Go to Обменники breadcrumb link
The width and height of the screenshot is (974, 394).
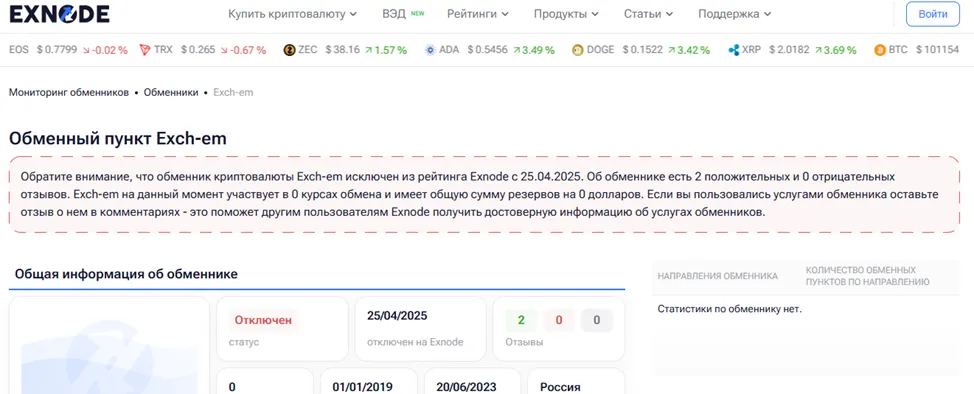171,92
